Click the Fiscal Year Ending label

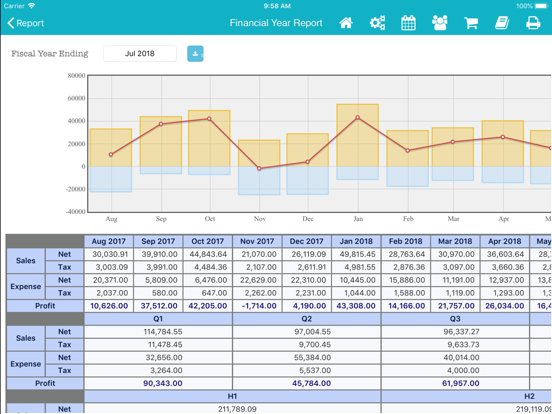pos(50,54)
